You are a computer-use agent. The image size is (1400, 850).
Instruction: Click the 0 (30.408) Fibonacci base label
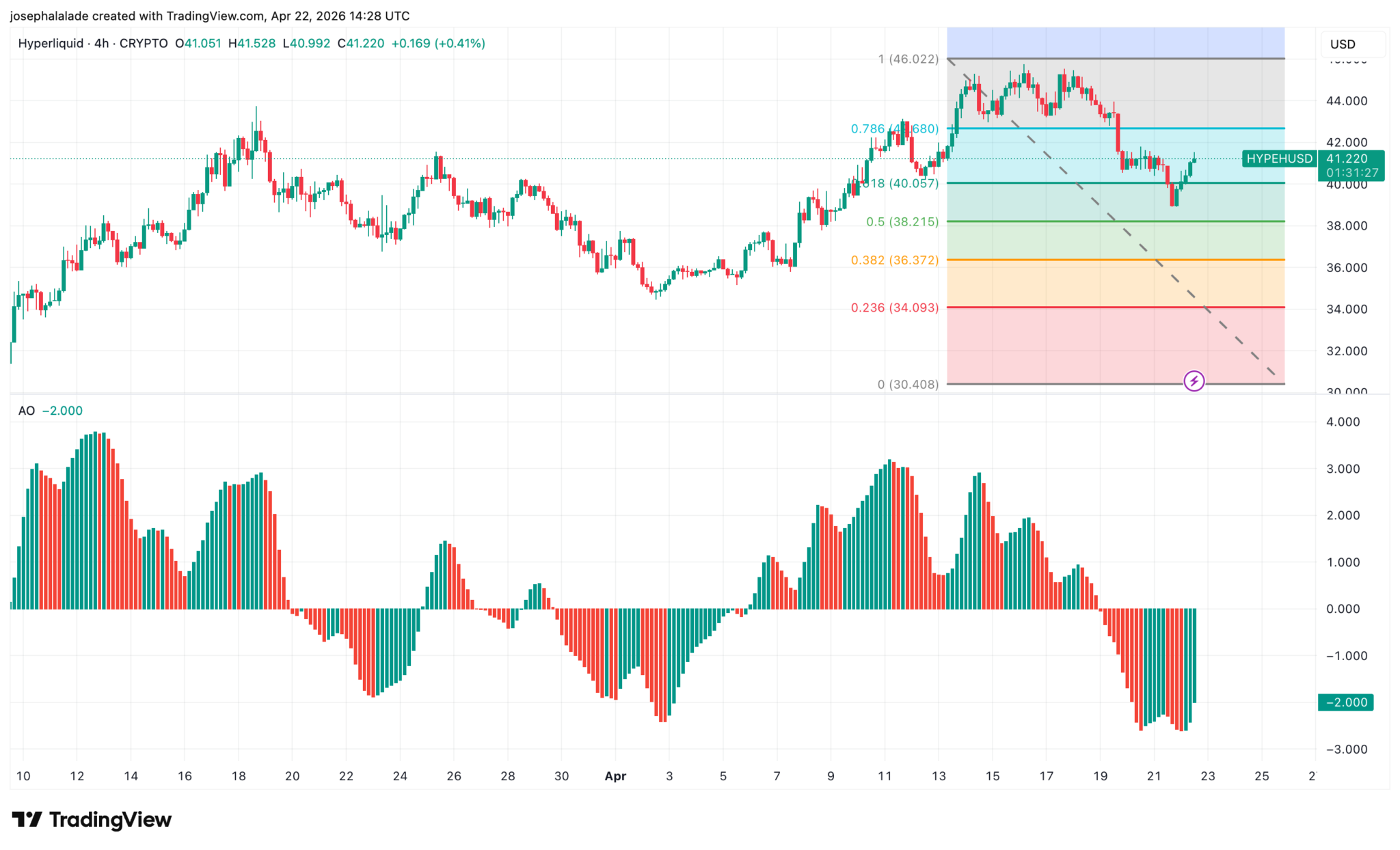907,385
